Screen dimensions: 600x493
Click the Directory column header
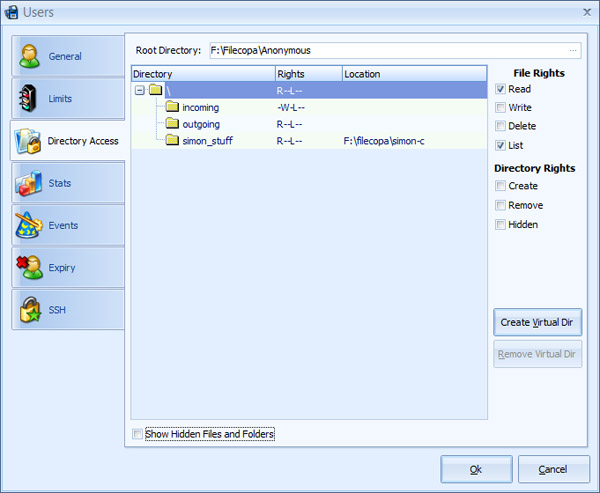pyautogui.click(x=203, y=74)
